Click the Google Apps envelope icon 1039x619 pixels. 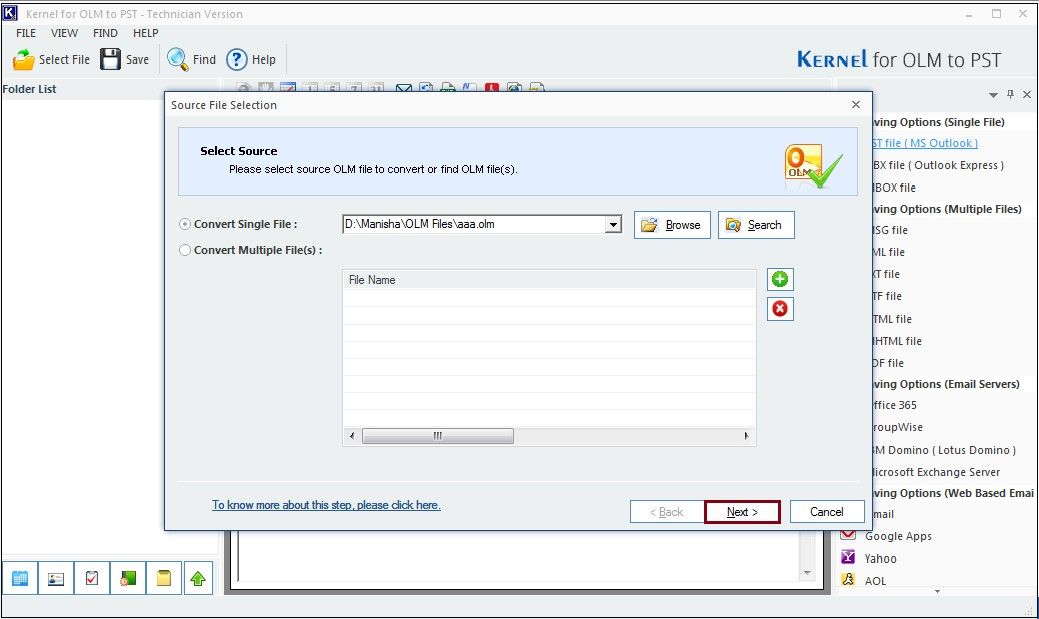[848, 534]
